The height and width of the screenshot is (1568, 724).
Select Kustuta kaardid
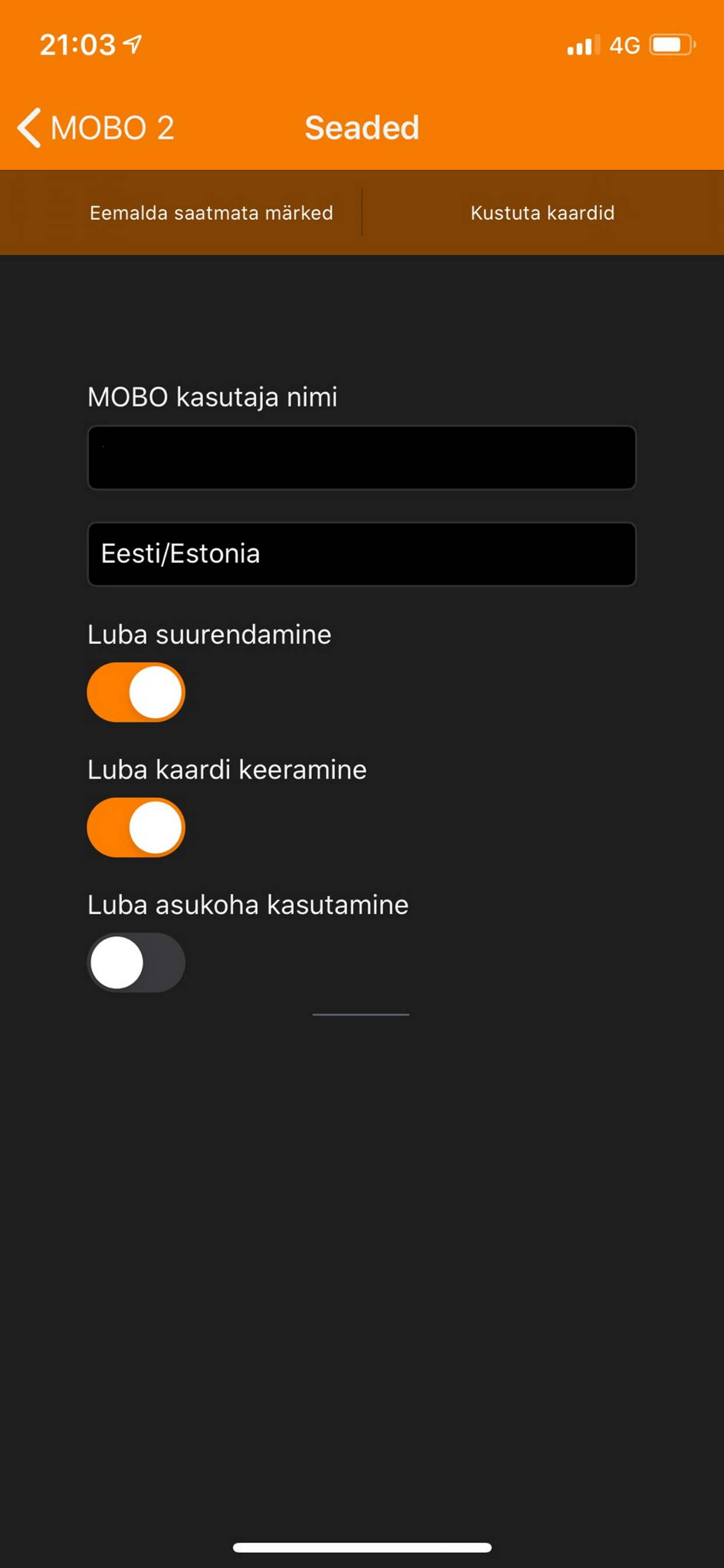(542, 213)
